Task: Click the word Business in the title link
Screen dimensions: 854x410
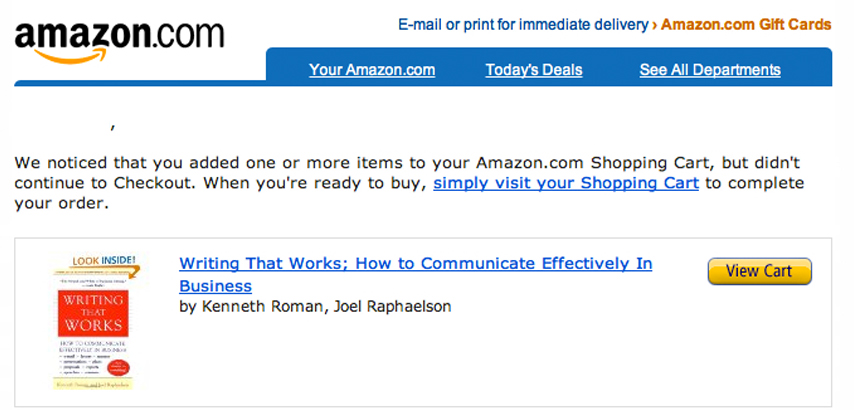Action: 215,286
